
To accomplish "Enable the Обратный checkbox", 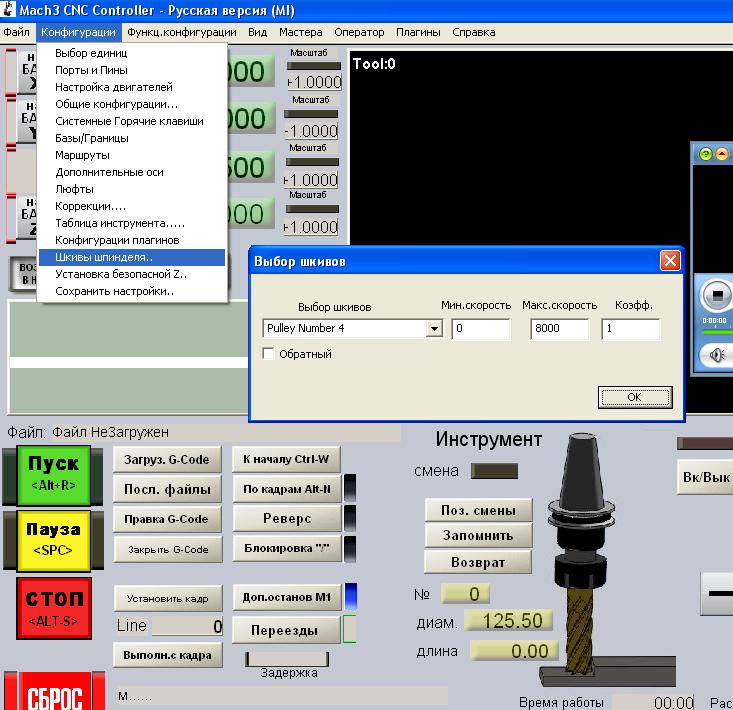I will pos(268,354).
